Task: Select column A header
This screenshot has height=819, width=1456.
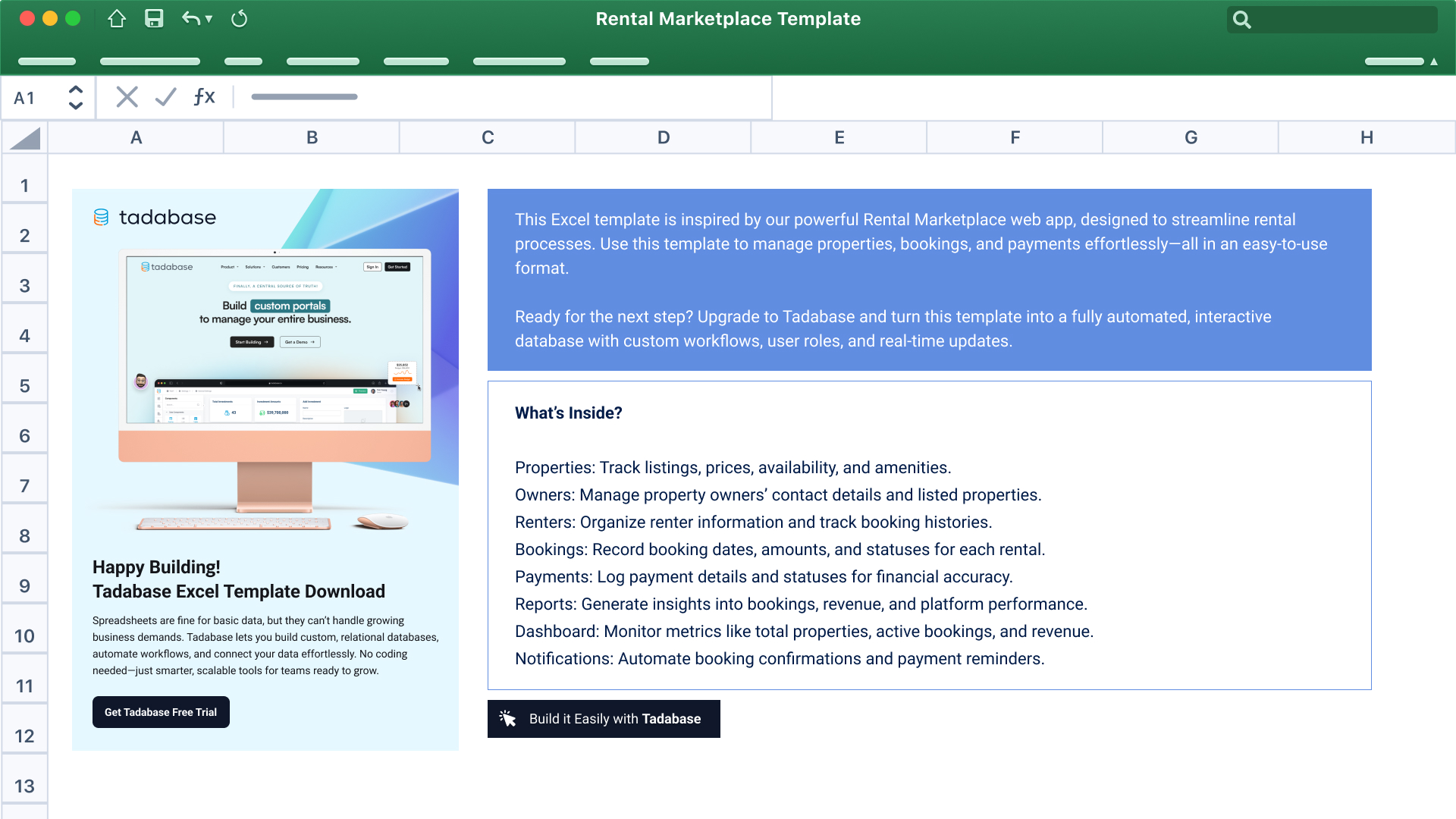Action: (x=136, y=138)
